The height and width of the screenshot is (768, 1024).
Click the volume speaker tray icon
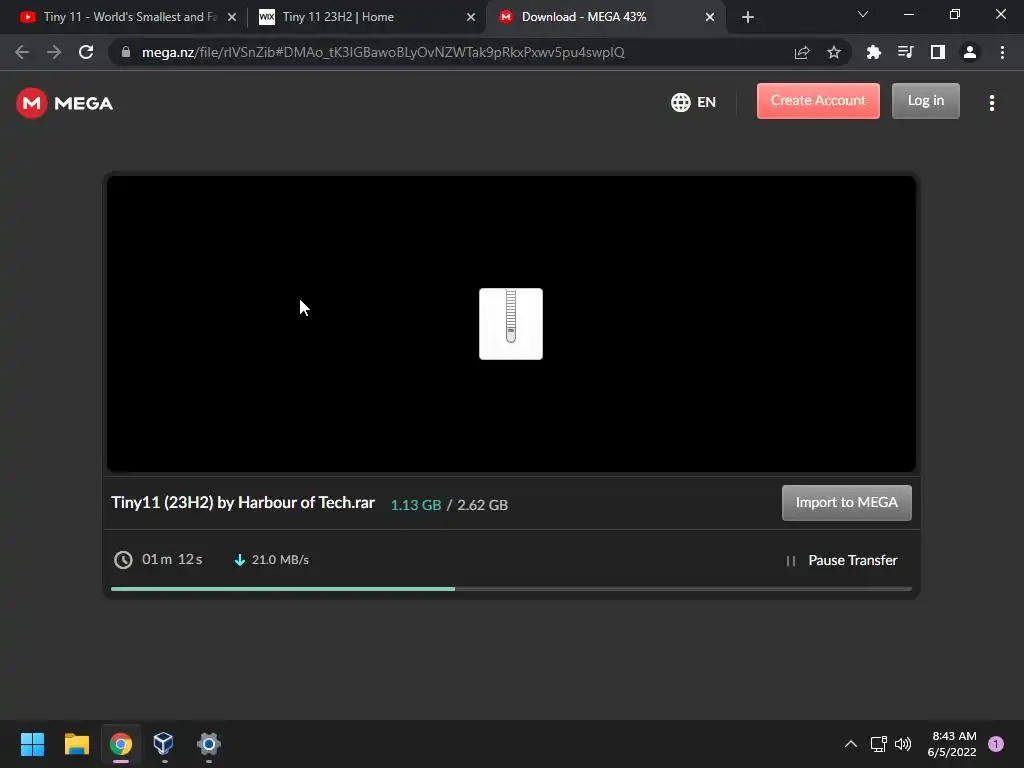tap(903, 744)
